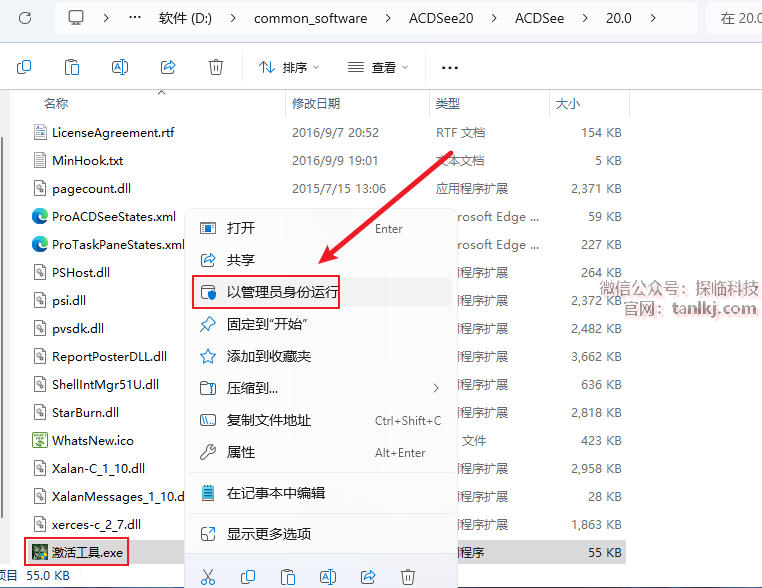Choose 打开 in the context menu
The width and height of the screenshot is (762, 588).
pos(321,228)
